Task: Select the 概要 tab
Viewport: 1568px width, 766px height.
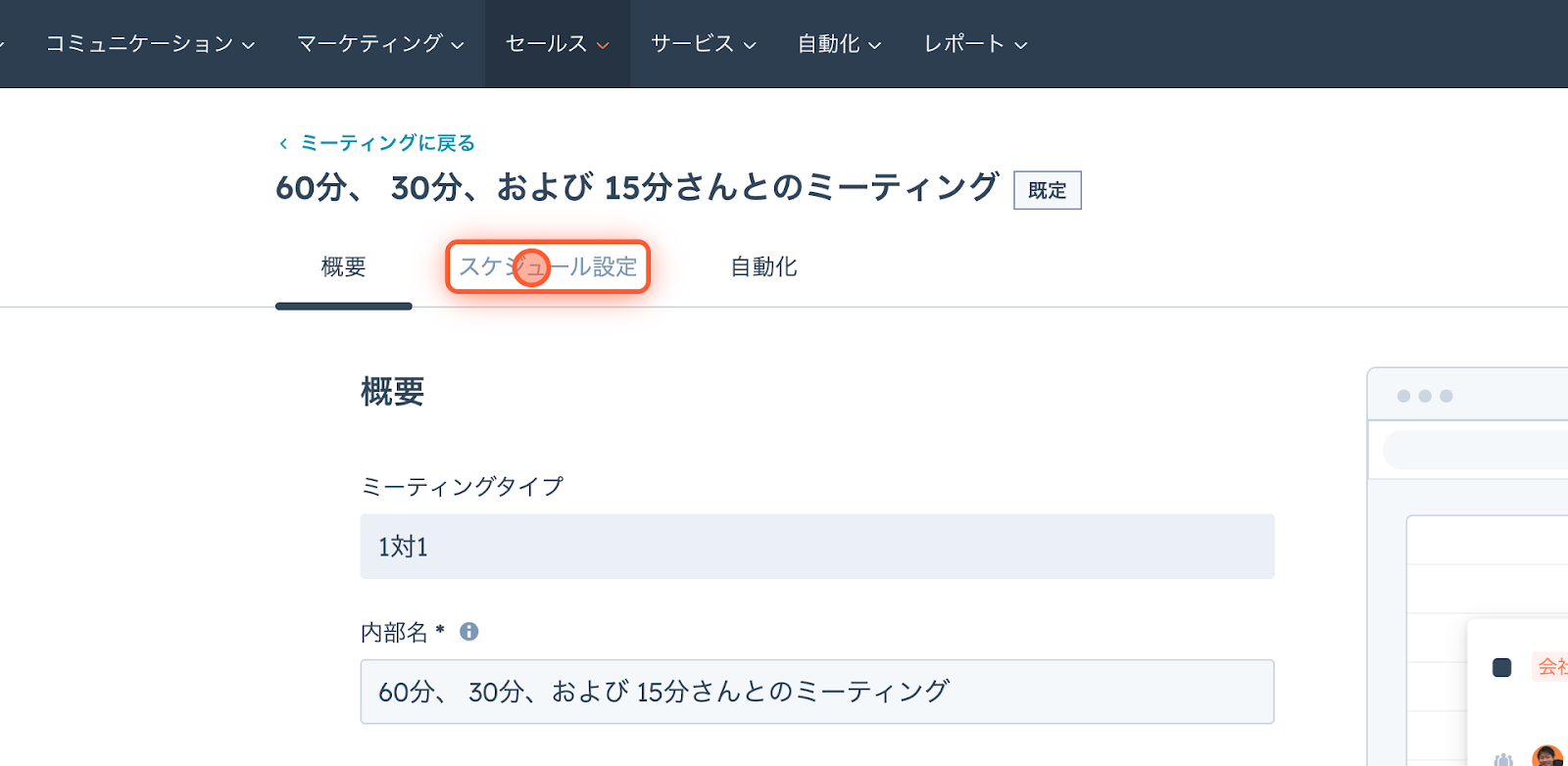Action: 344,266
